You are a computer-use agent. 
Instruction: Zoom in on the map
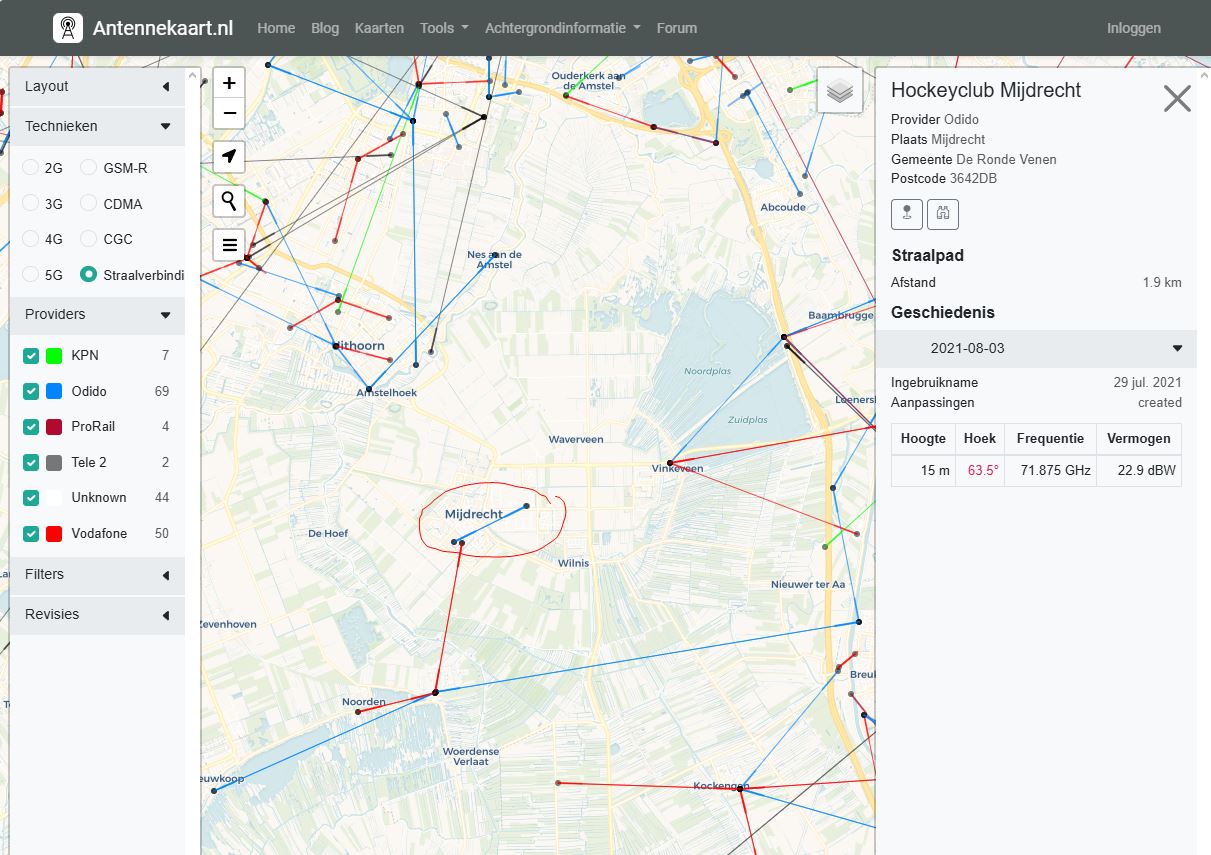tap(229, 83)
